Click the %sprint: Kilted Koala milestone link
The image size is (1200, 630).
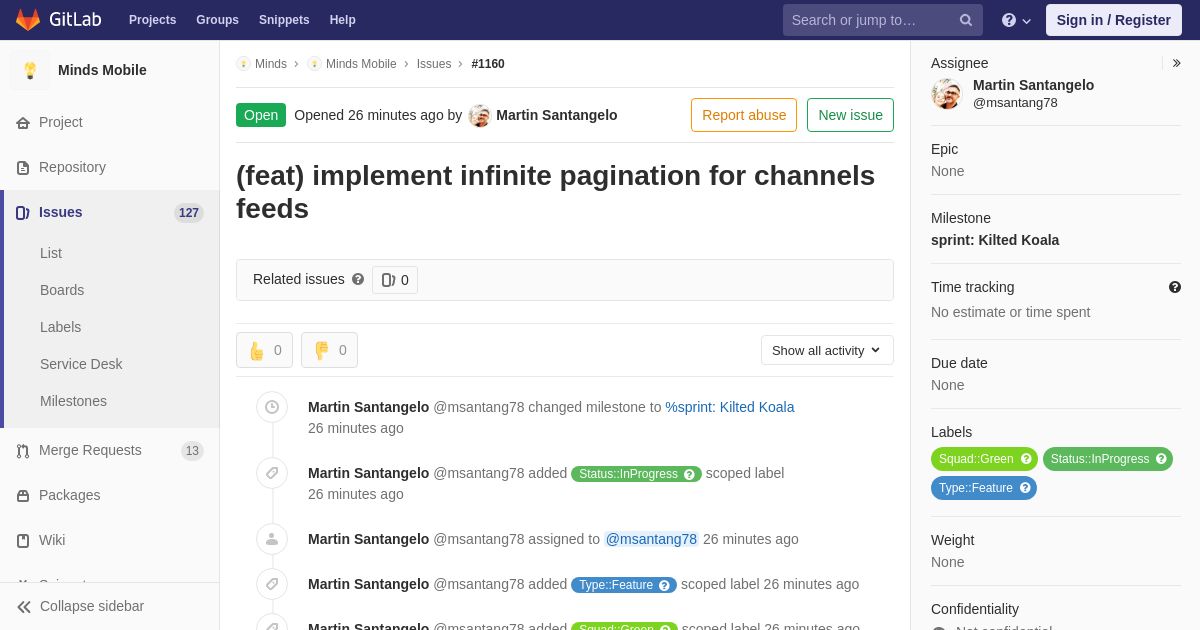[x=730, y=407]
